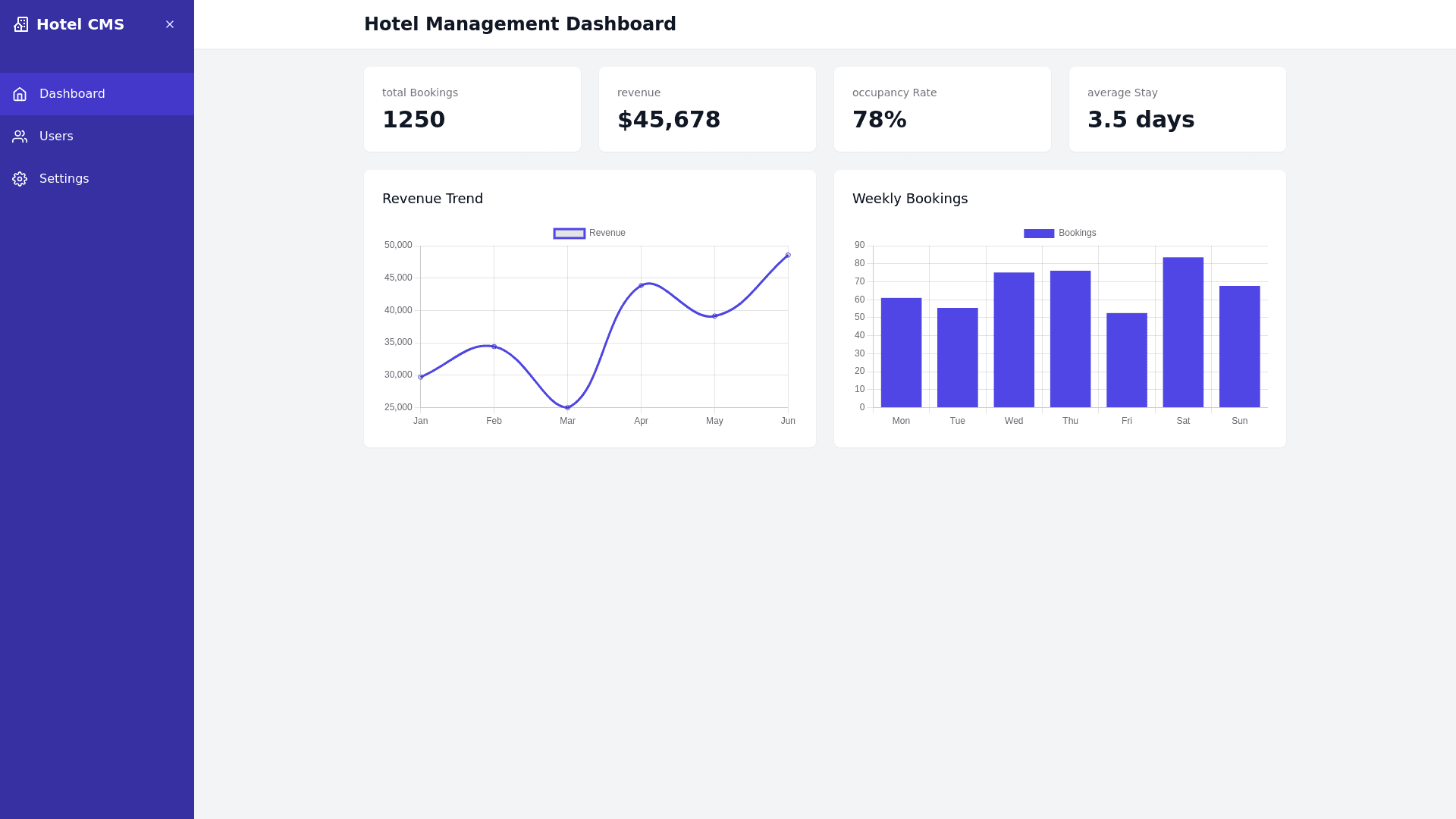Close the sidebar with the X icon
Image resolution: width=1456 pixels, height=819 pixels.
[x=170, y=24]
